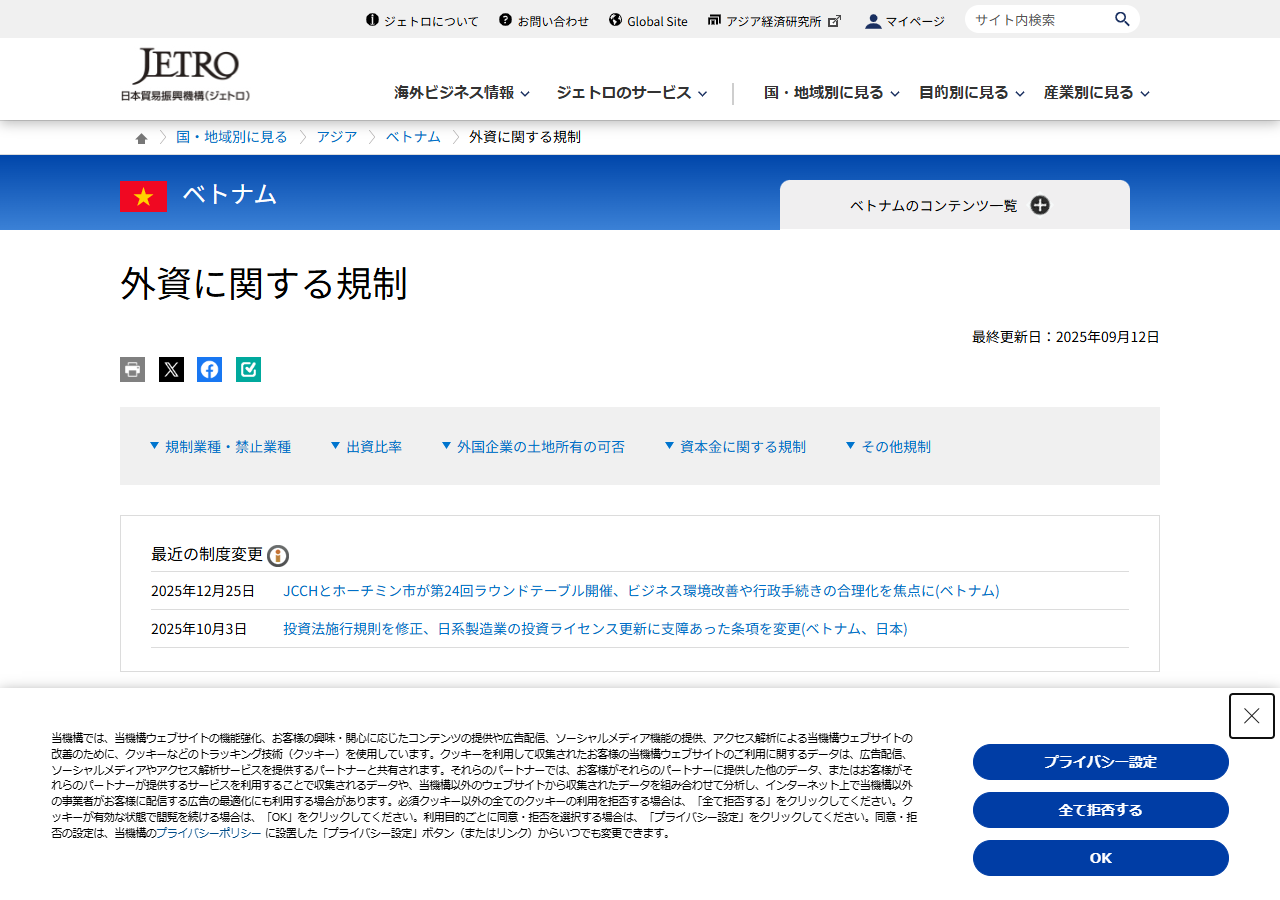Open 投資法施行規則を修正 article

coord(595,628)
